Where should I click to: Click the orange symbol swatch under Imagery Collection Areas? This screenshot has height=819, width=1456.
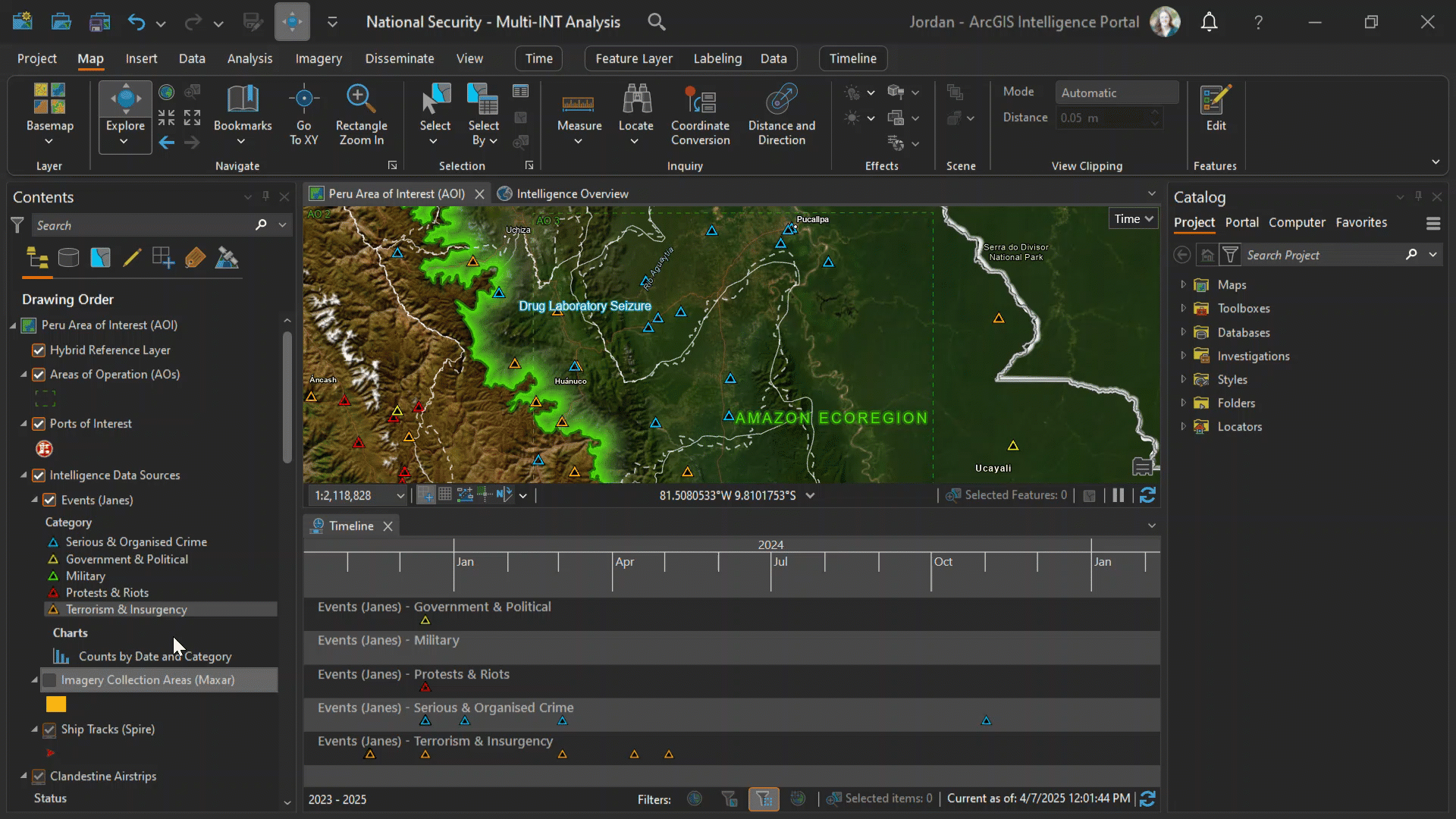(x=55, y=704)
